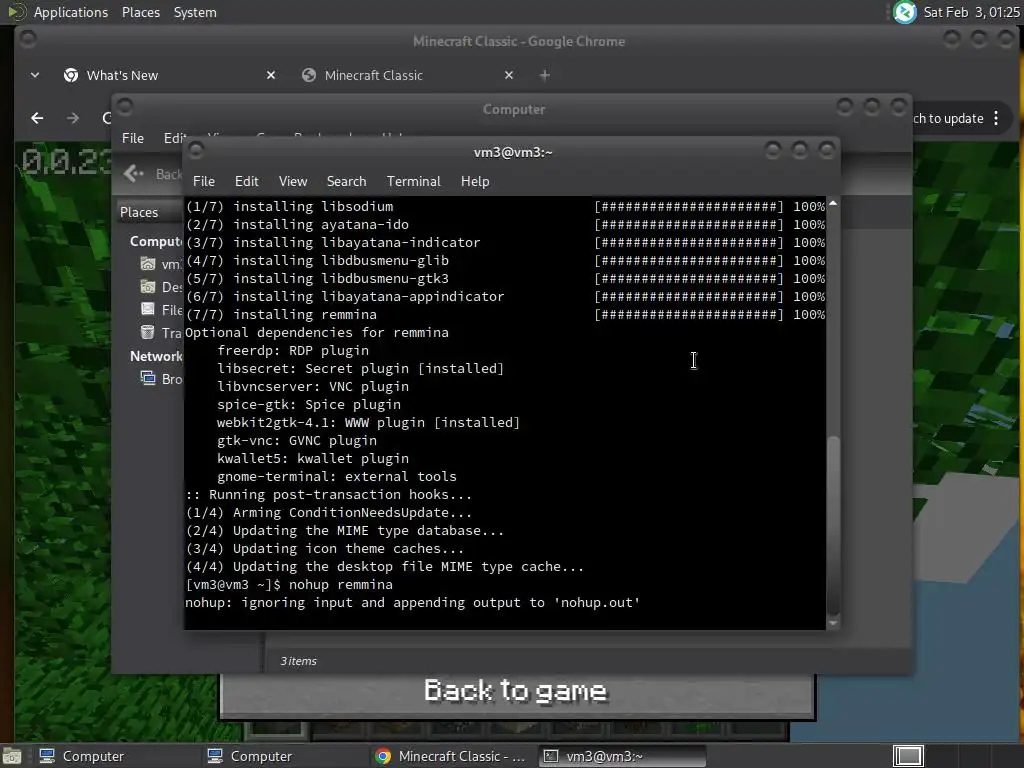Select the vm3 home folder icon in sidebar

(148, 264)
